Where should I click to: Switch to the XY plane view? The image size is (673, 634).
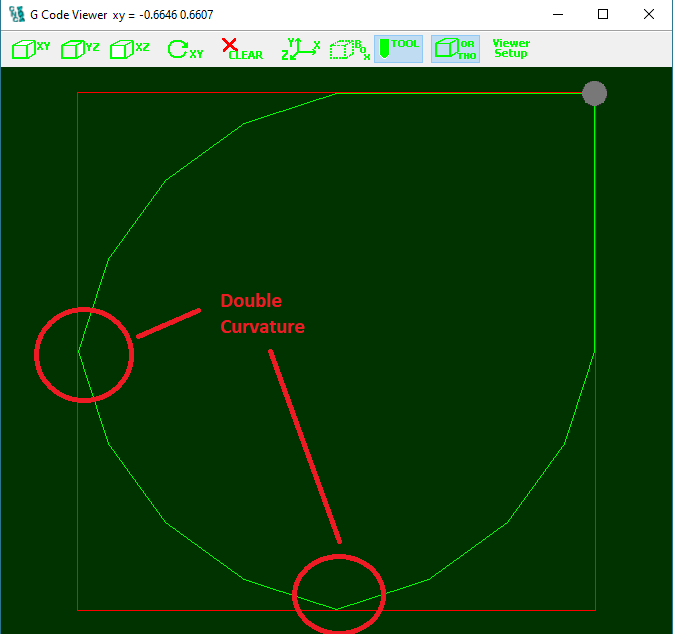(30, 49)
